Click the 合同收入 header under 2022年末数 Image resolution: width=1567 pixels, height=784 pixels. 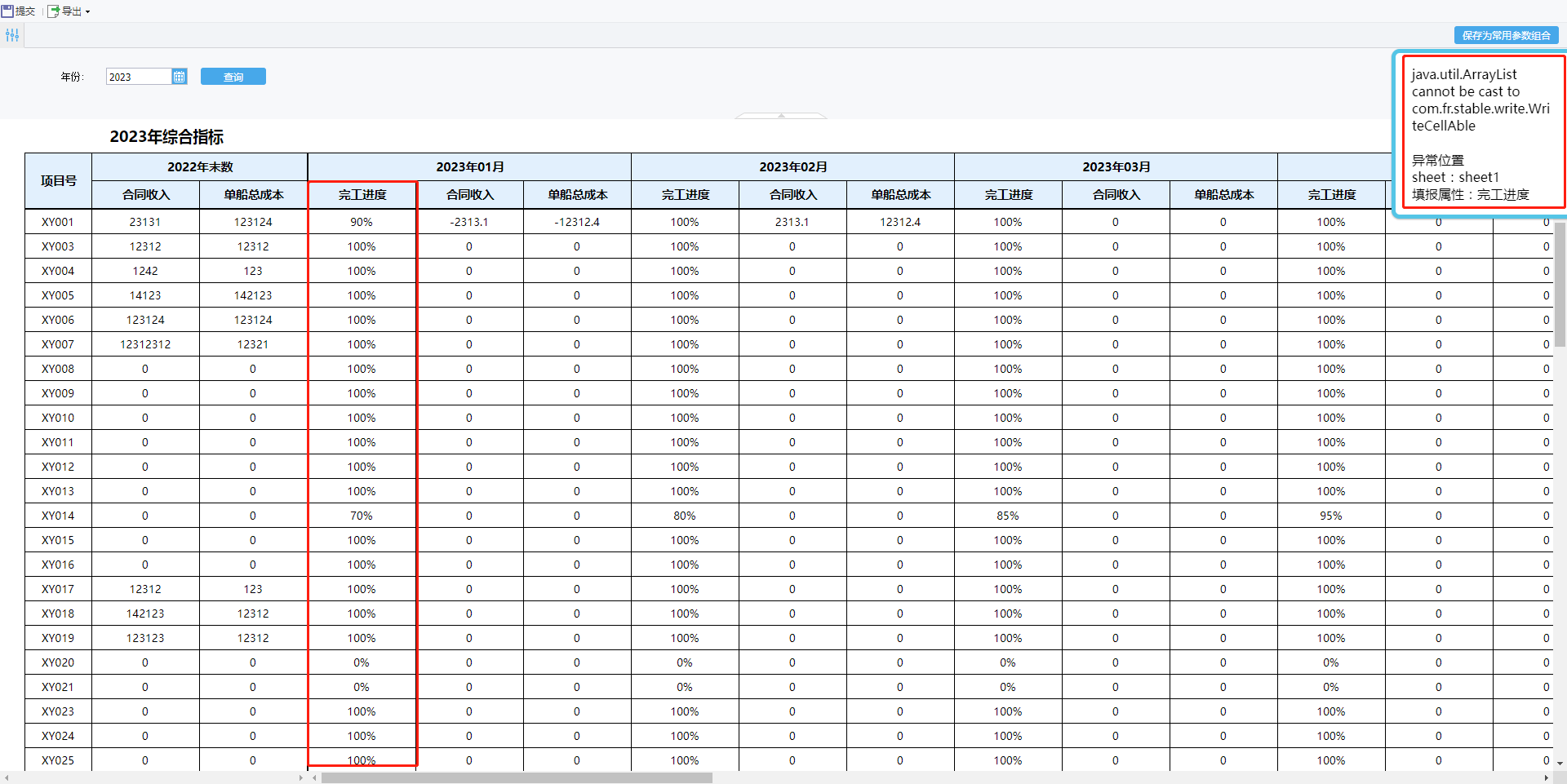146,194
